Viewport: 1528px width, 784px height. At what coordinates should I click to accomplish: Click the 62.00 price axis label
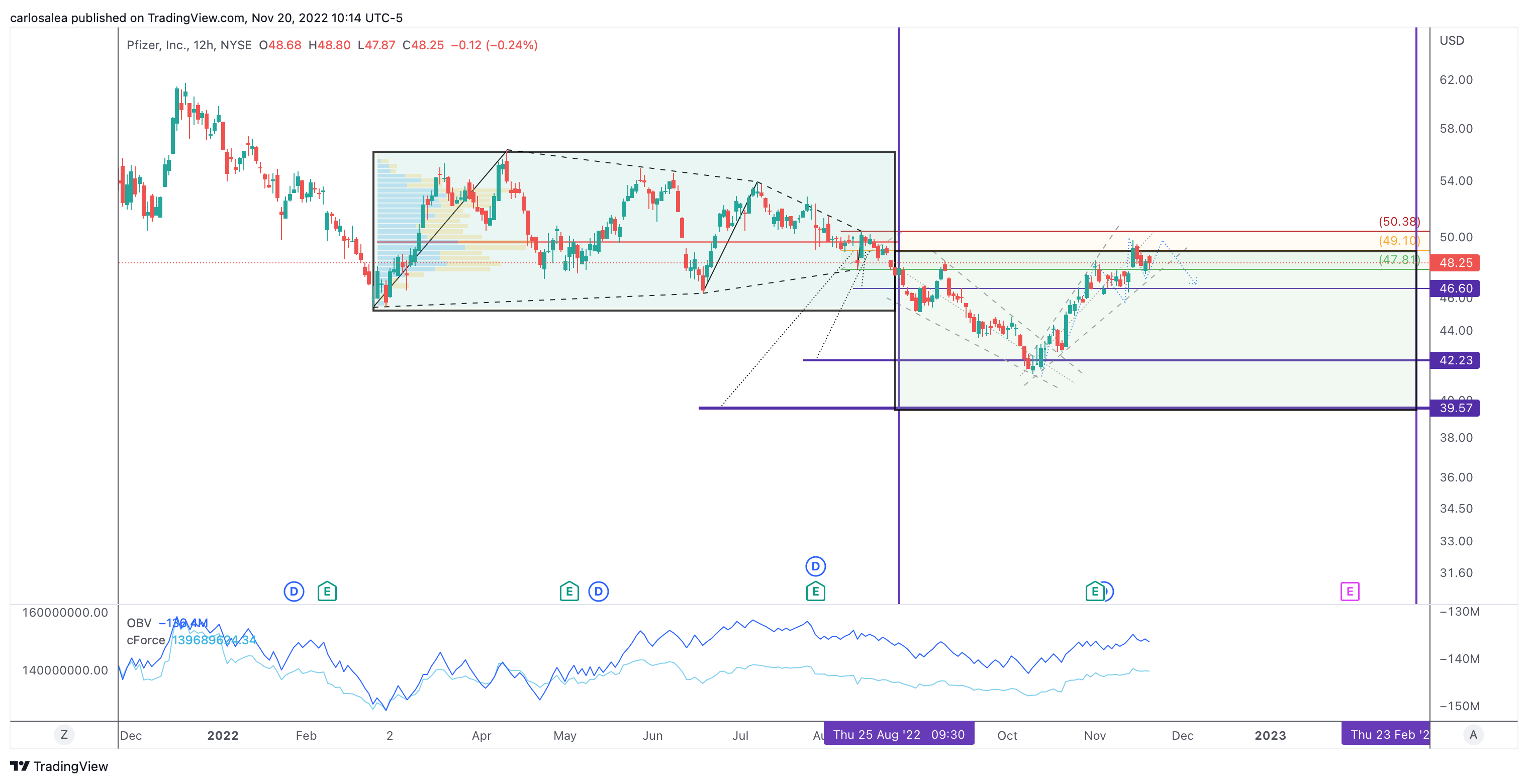1456,79
